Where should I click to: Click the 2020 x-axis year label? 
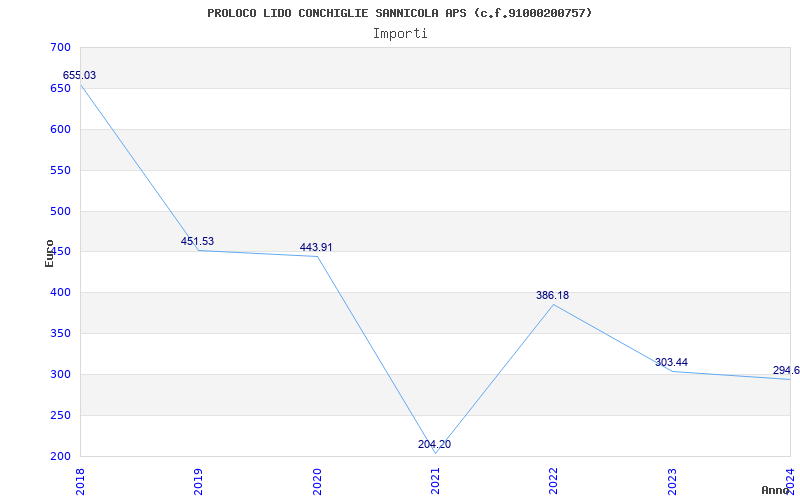point(316,482)
